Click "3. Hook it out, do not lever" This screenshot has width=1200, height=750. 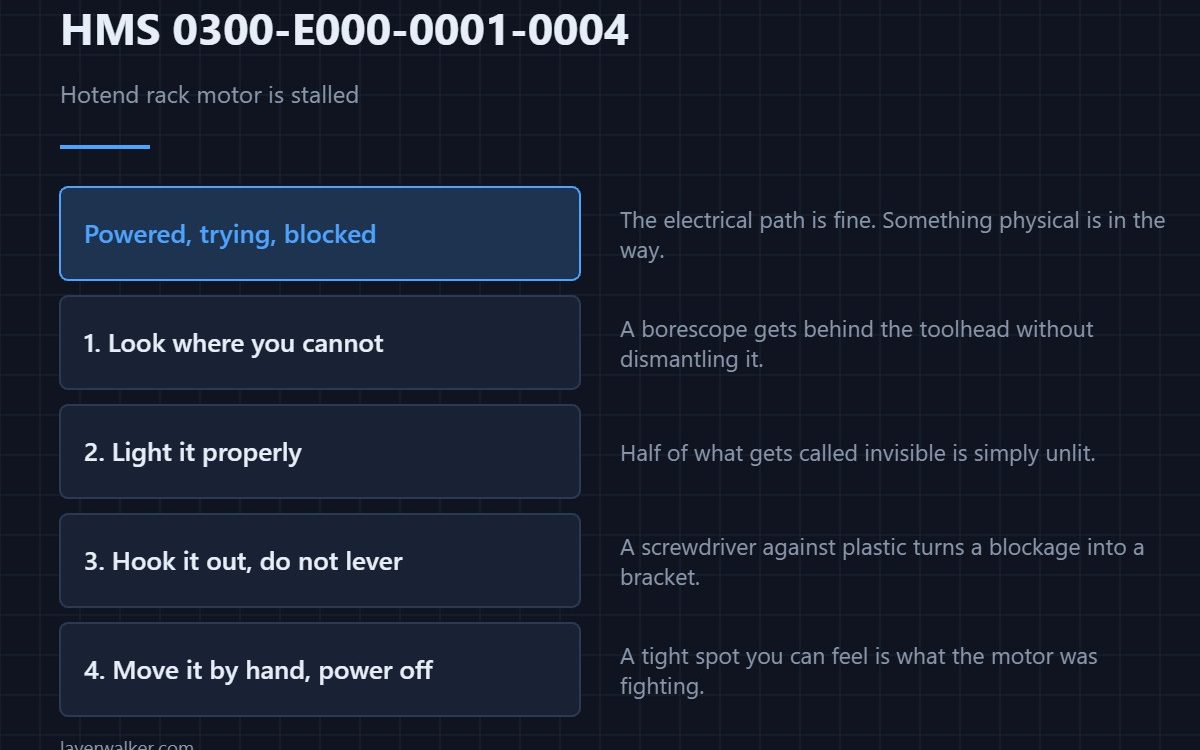(x=320, y=560)
